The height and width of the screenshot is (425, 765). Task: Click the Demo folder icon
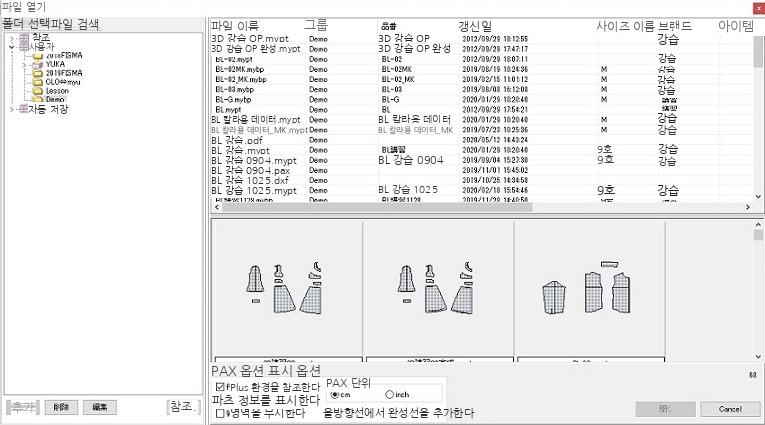(38, 99)
